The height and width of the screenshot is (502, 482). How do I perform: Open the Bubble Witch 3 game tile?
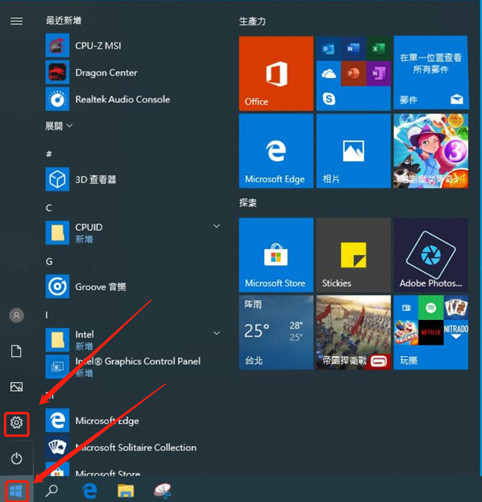[431, 151]
